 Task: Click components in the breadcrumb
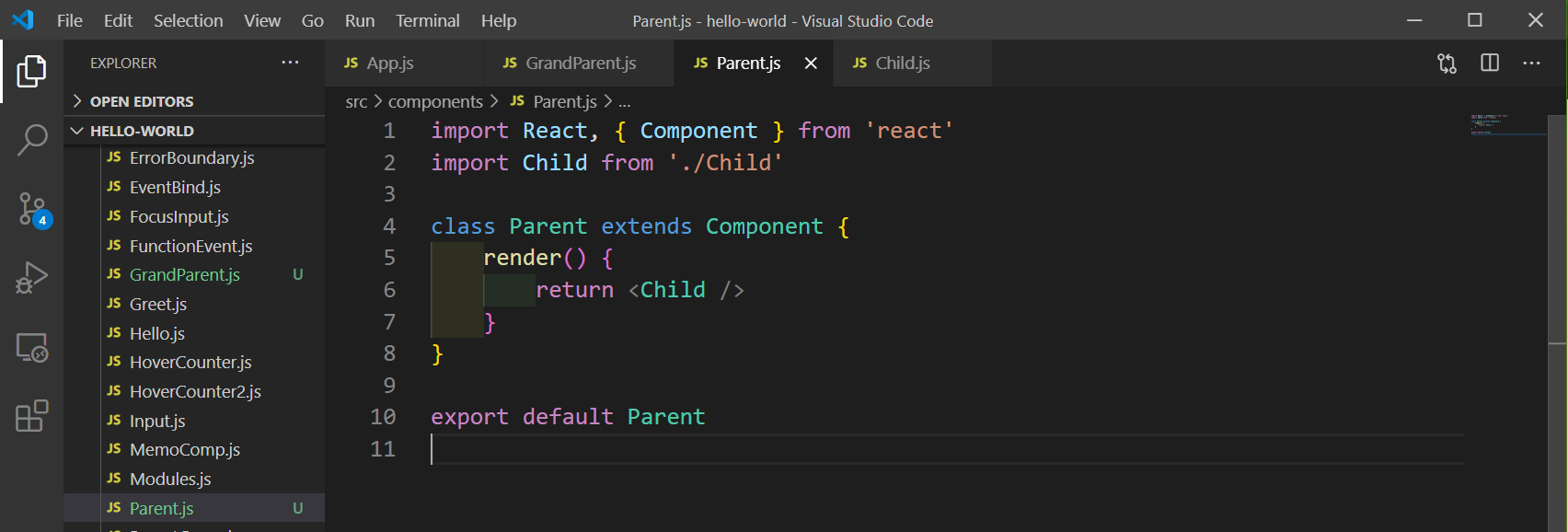click(435, 101)
